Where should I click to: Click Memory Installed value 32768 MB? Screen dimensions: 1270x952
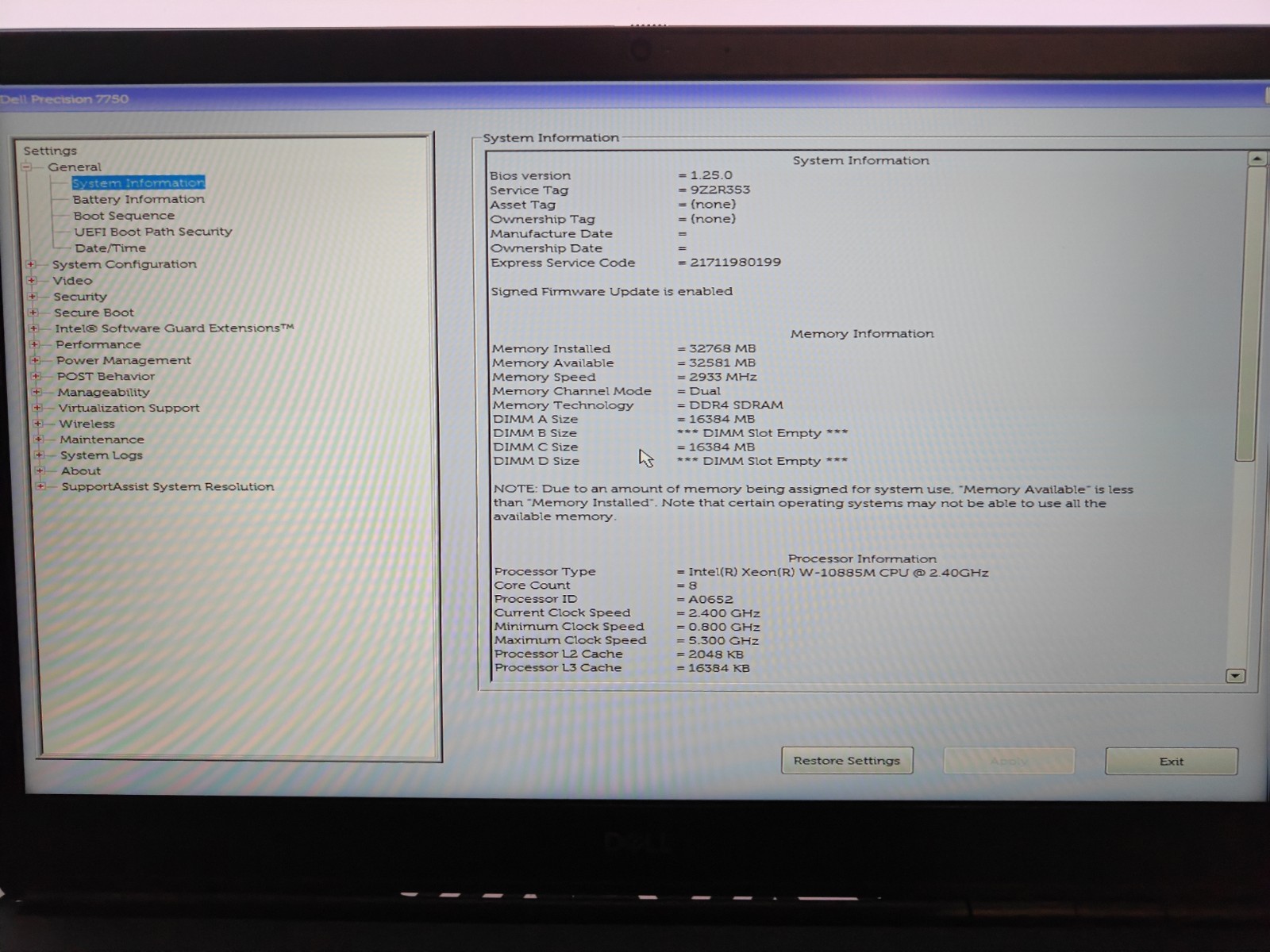pos(722,348)
